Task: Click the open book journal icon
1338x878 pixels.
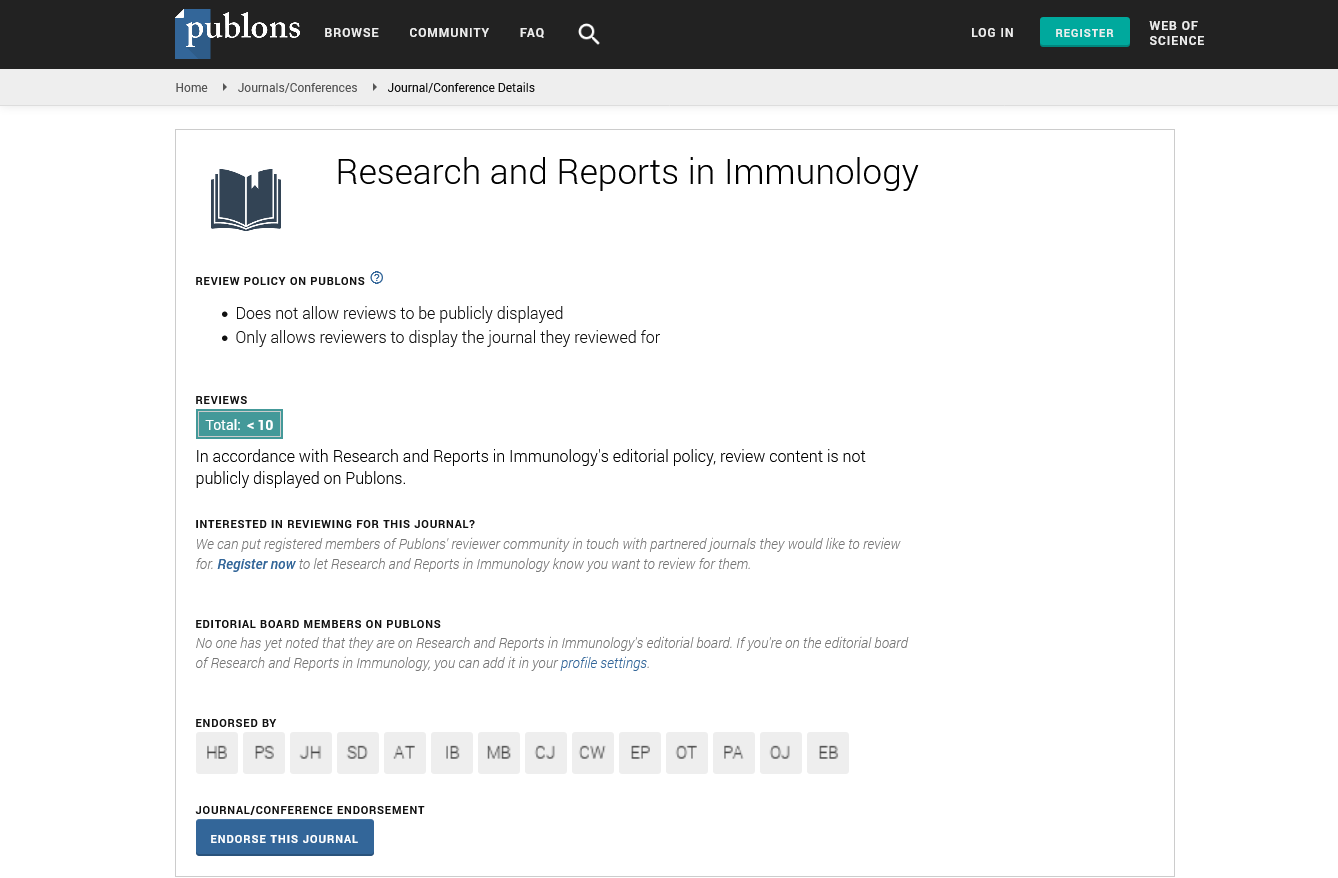Action: pos(246,199)
